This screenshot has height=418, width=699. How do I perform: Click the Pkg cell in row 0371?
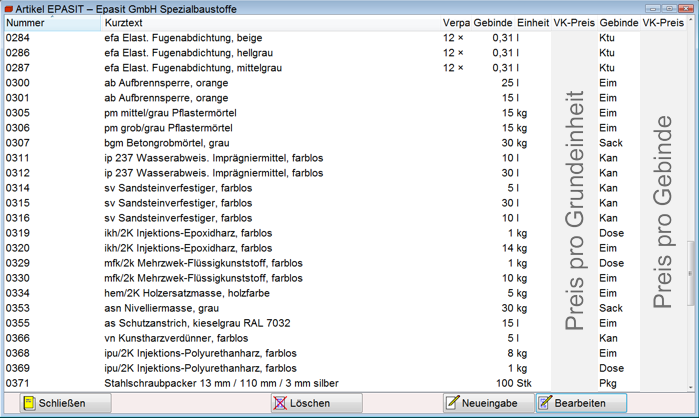coord(608,383)
